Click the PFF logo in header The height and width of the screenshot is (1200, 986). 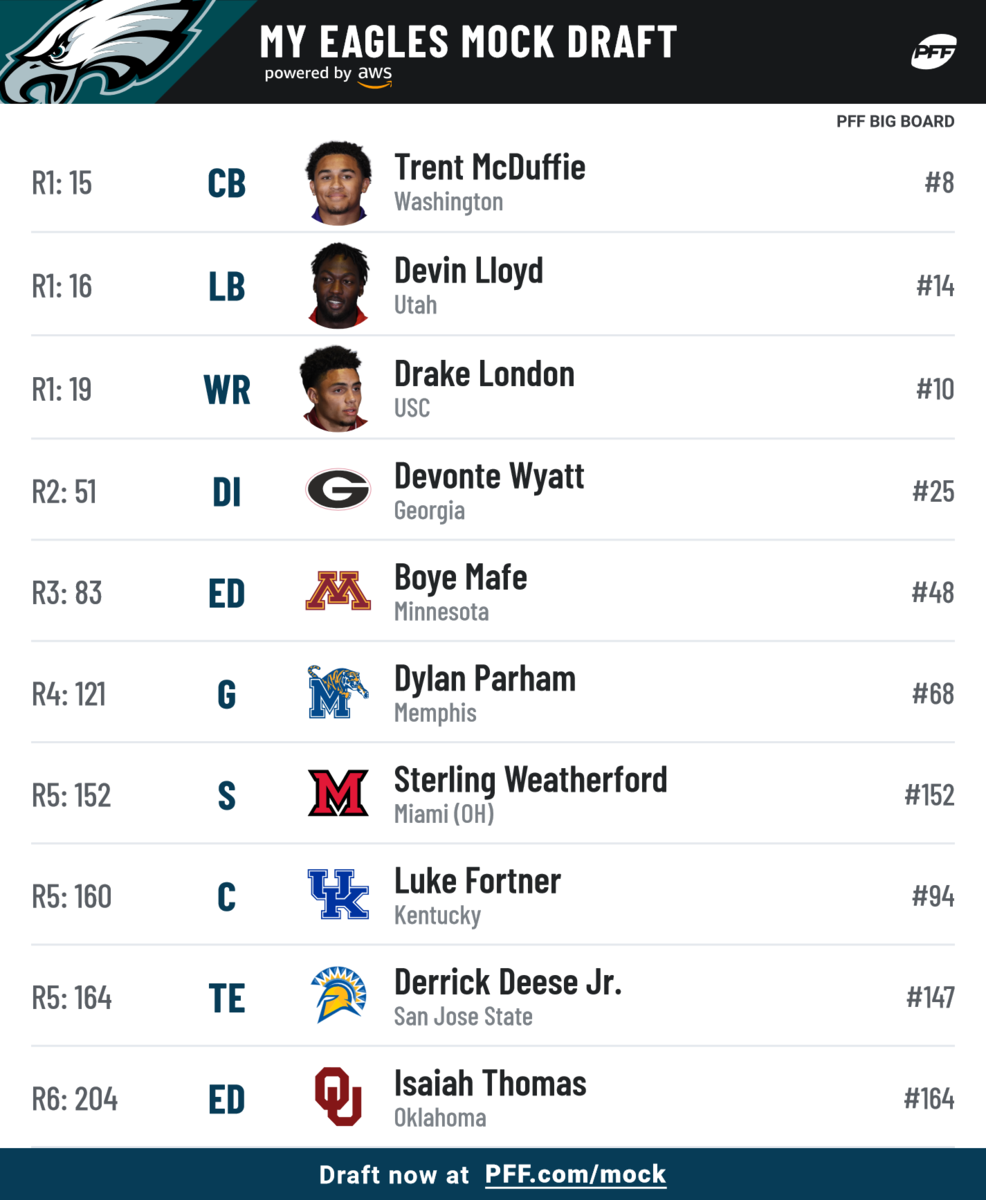933,52
